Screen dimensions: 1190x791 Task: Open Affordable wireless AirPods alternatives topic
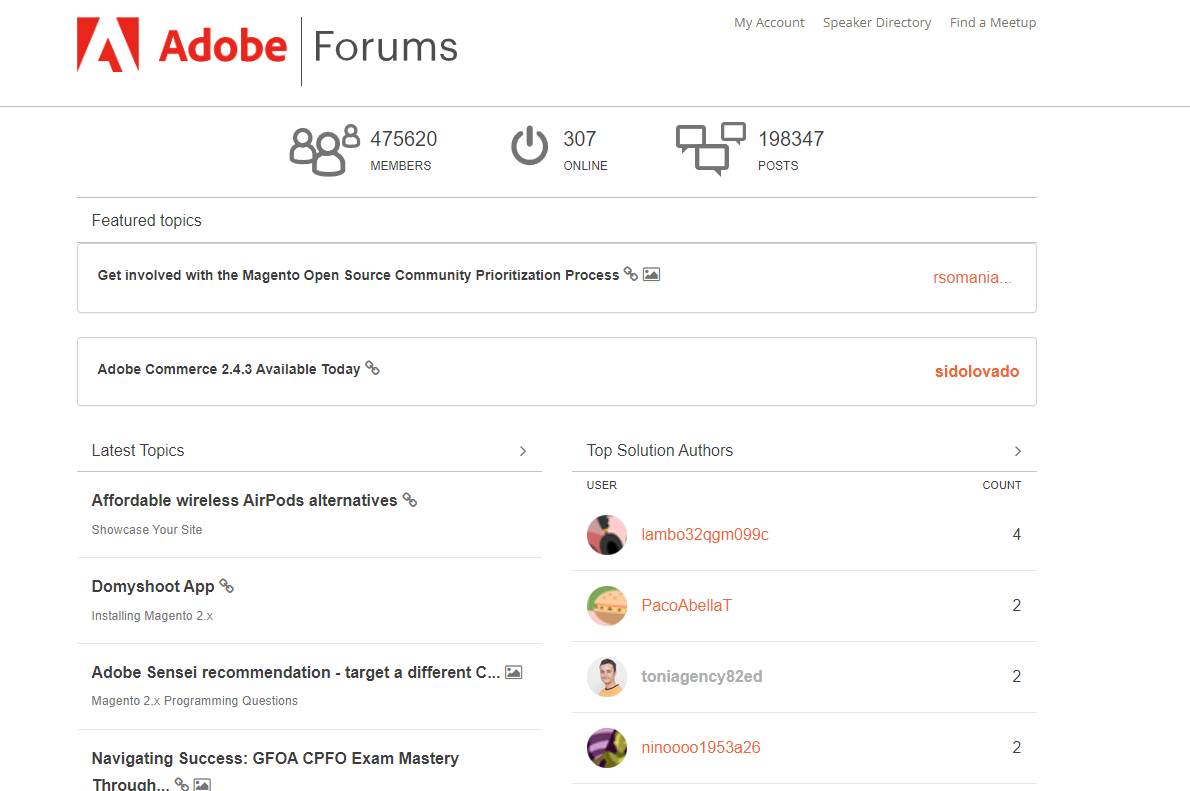click(x=244, y=500)
